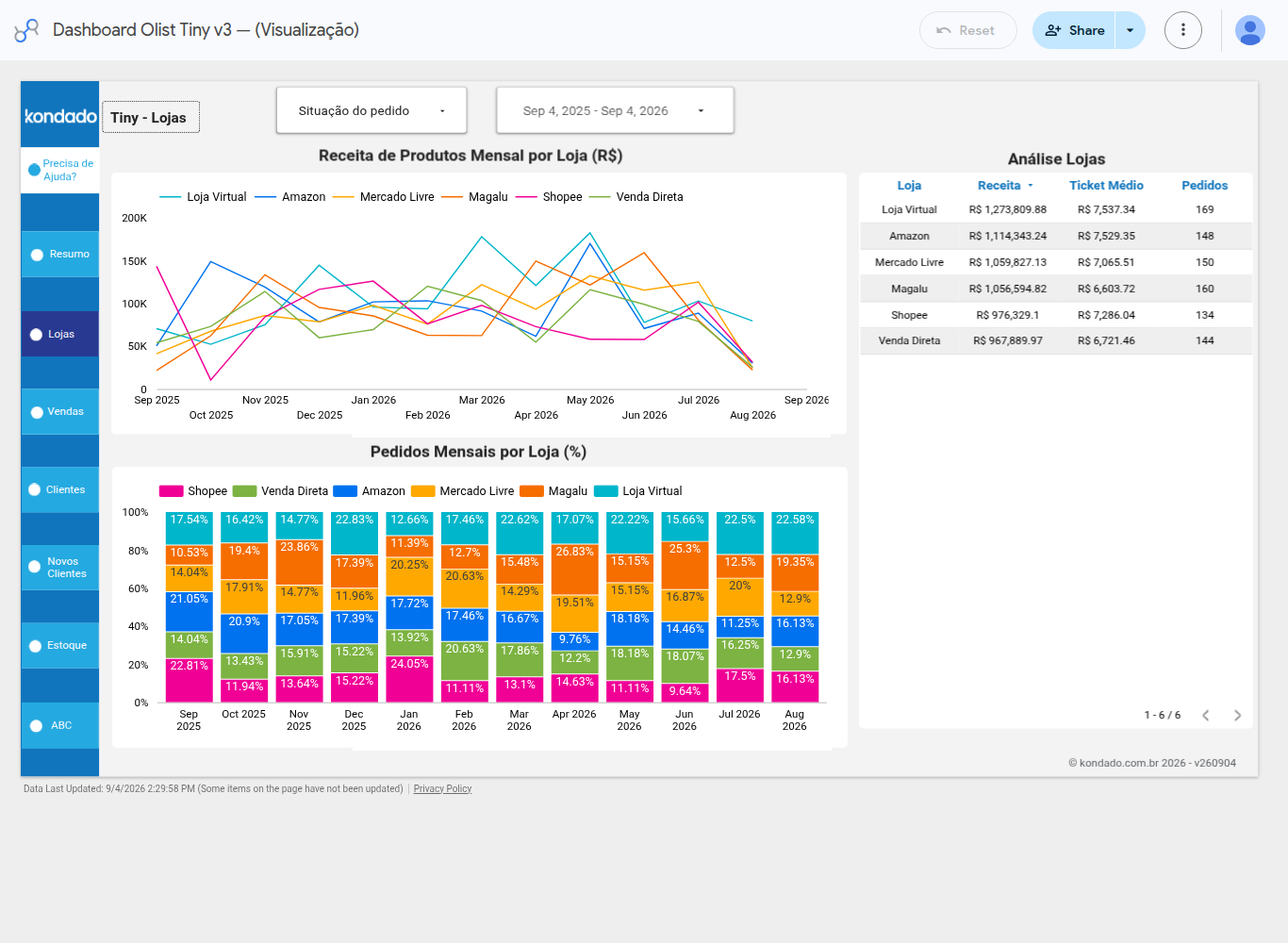Viewport: 1288px width, 943px height.
Task: Go to the Resumo page
Action: (60, 255)
